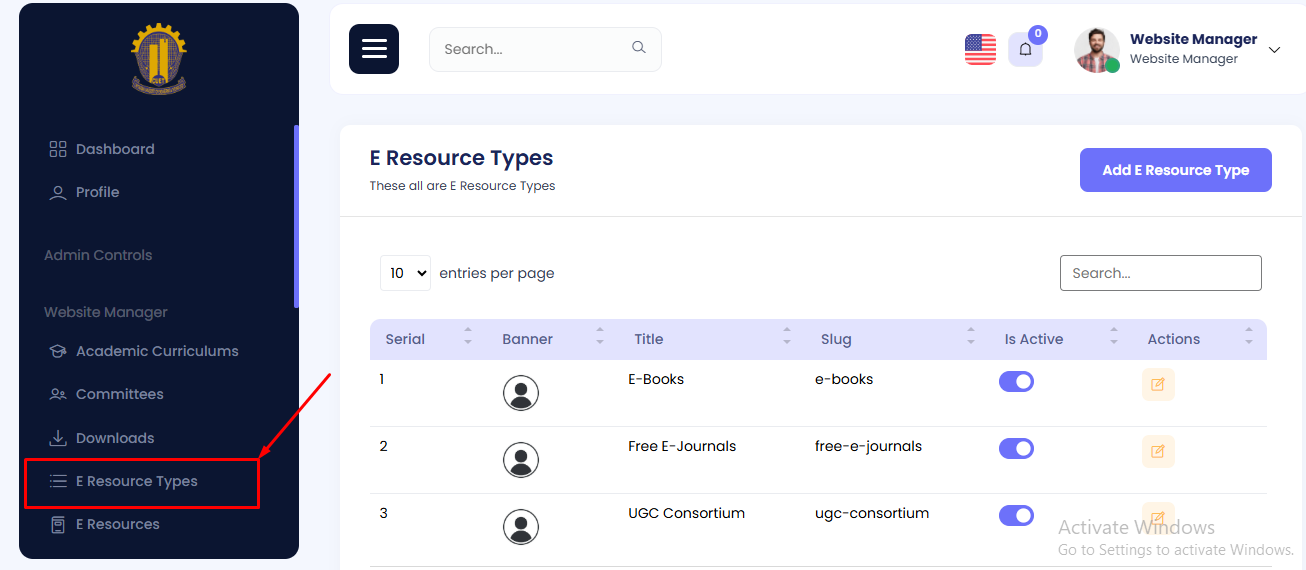Expand the Website Manager user menu chevron
Image resolution: width=1306 pixels, height=570 pixels.
tap(1274, 50)
